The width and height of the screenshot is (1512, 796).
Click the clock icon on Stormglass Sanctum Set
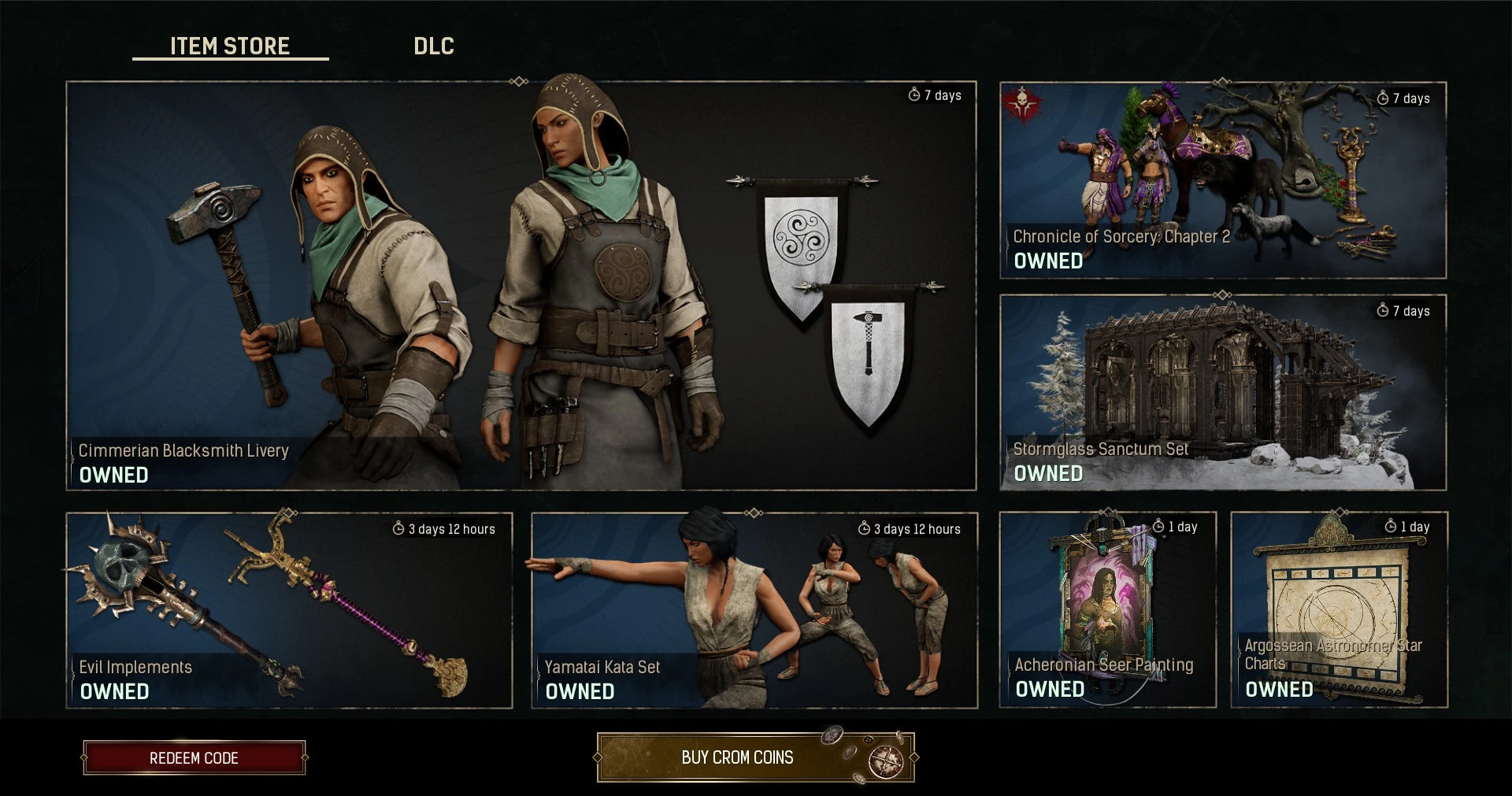point(1382,310)
